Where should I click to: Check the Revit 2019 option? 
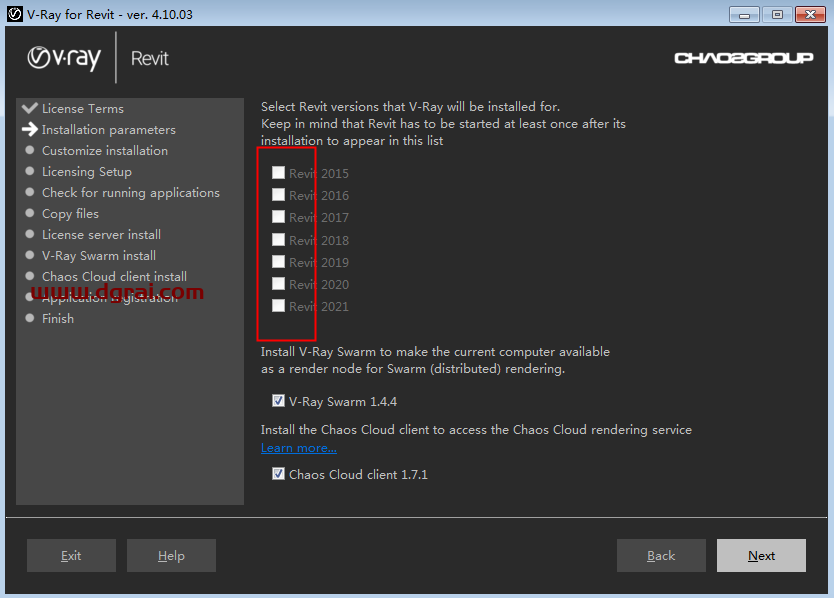coord(277,261)
